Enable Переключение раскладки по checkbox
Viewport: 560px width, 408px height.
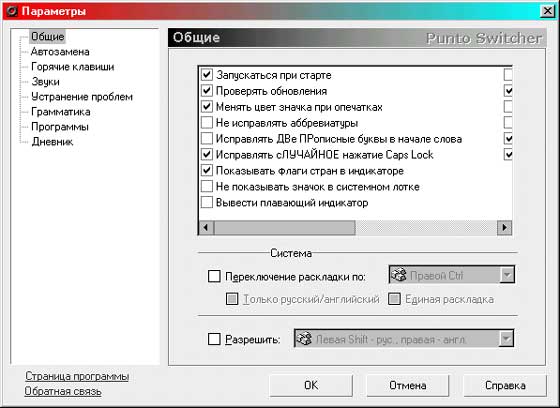pos(214,276)
